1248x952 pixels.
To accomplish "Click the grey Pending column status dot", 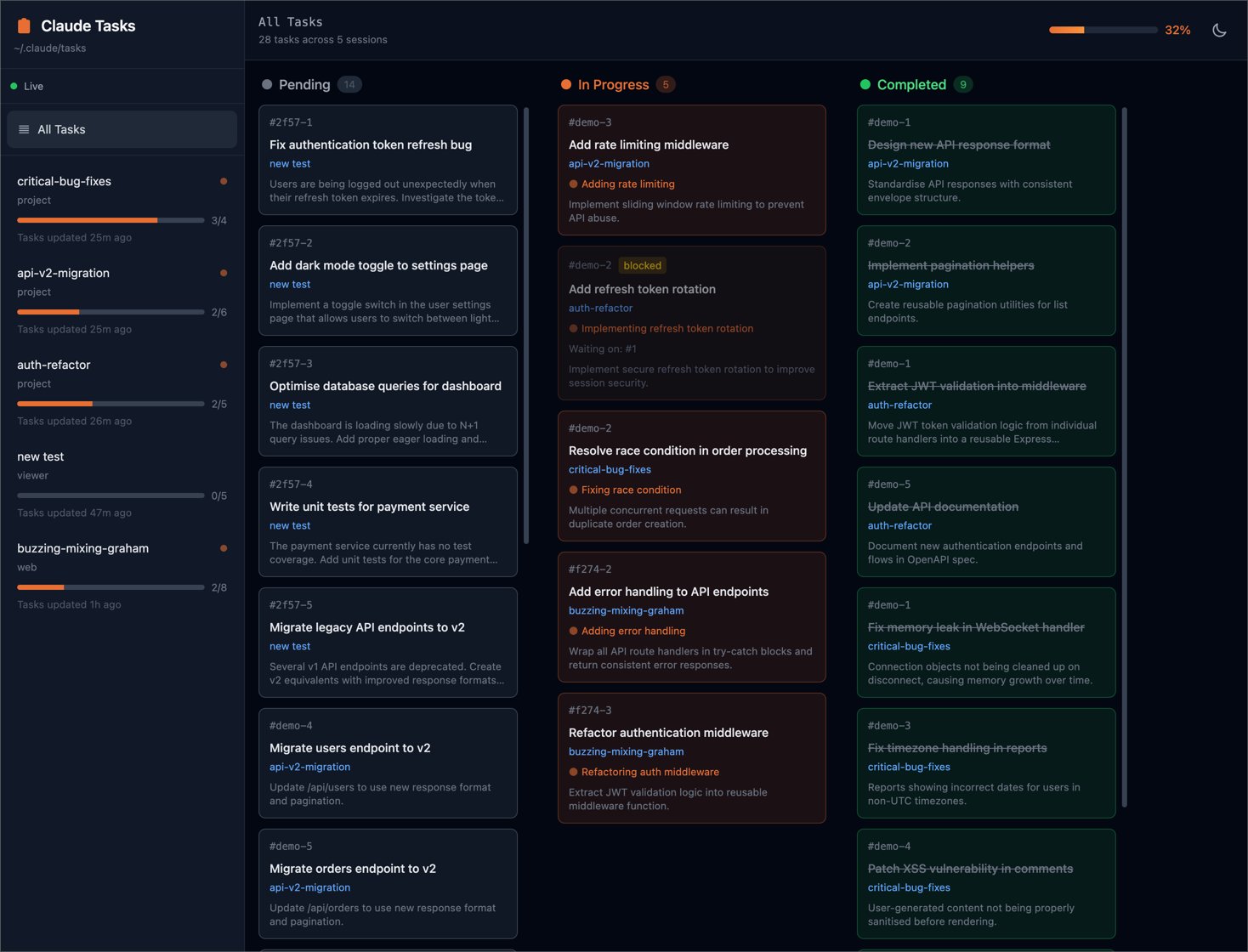I will [x=267, y=85].
